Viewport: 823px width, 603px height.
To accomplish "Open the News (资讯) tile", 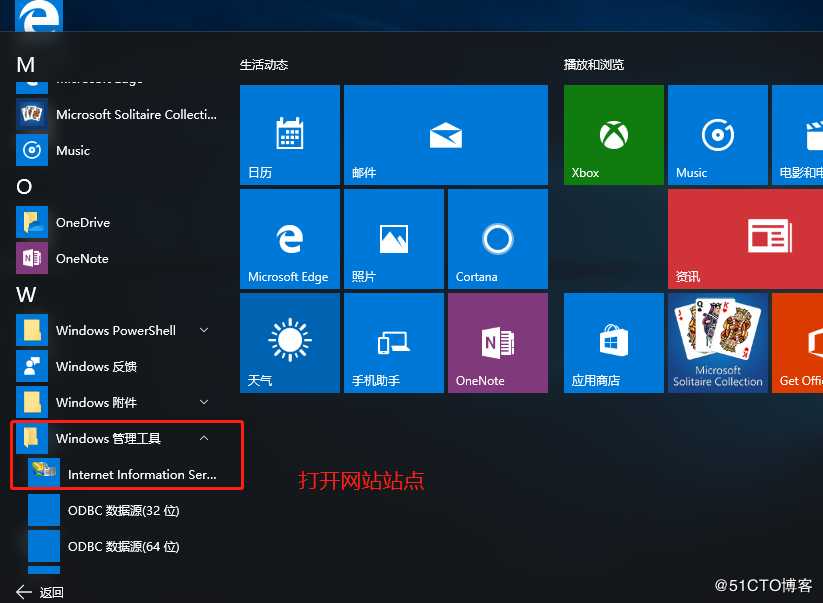I will tap(745, 239).
